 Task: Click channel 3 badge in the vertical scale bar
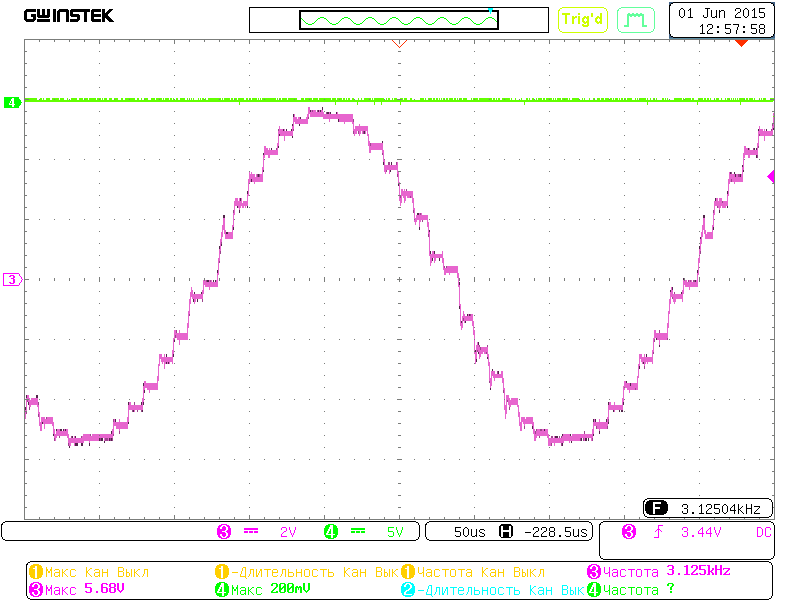[224, 532]
